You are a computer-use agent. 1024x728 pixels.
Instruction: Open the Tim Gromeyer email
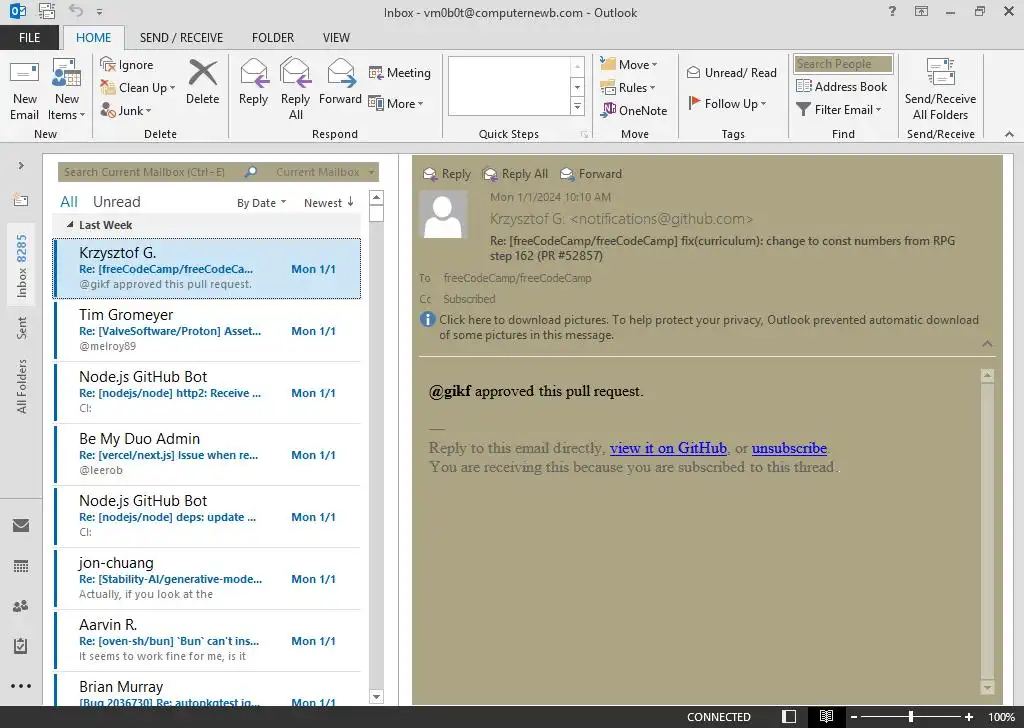(208, 330)
